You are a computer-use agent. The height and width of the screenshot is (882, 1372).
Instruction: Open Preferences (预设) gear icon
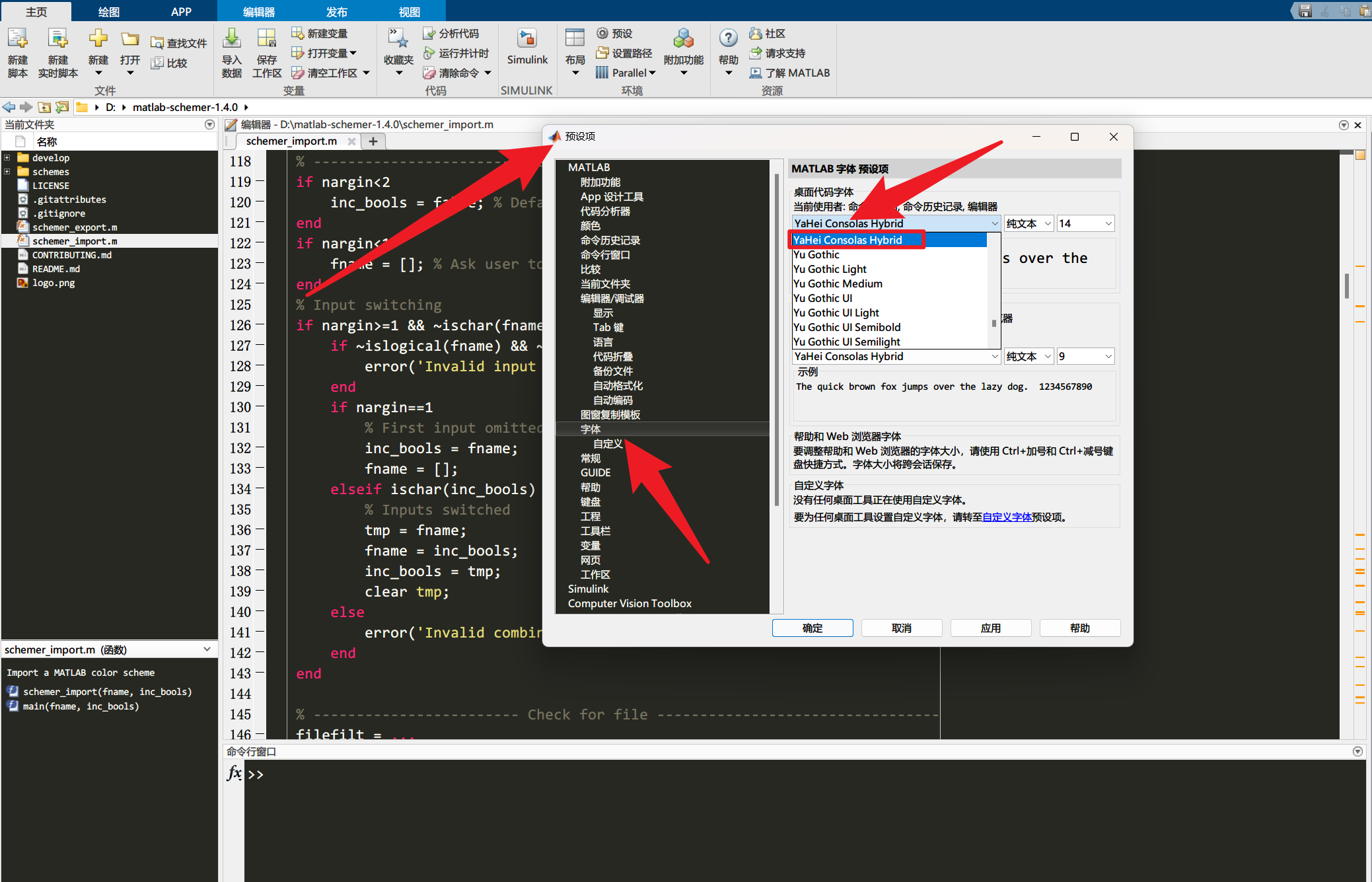coord(602,33)
